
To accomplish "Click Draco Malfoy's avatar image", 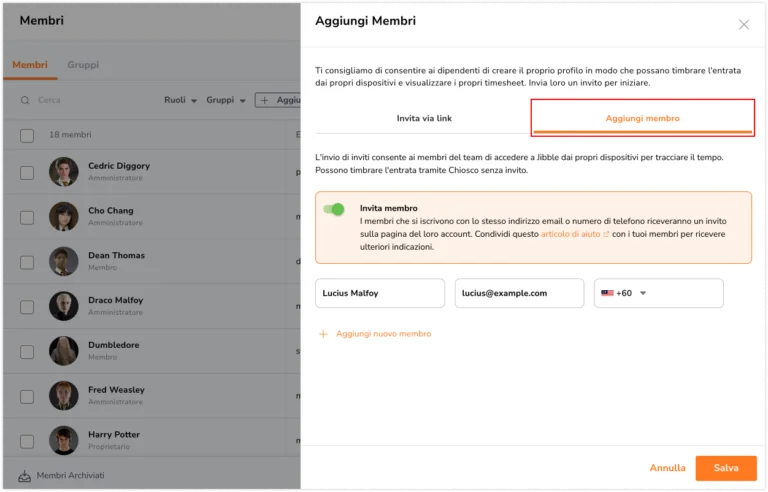I will coord(64,306).
